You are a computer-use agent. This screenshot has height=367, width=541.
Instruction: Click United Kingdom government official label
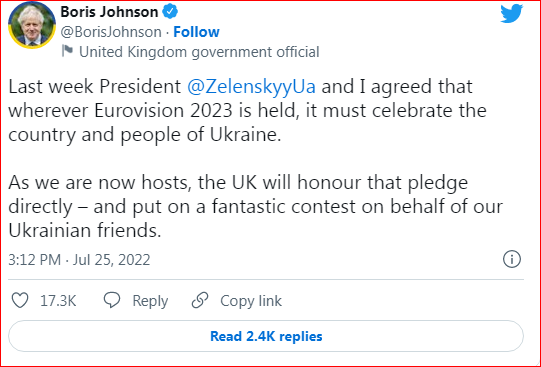[199, 52]
